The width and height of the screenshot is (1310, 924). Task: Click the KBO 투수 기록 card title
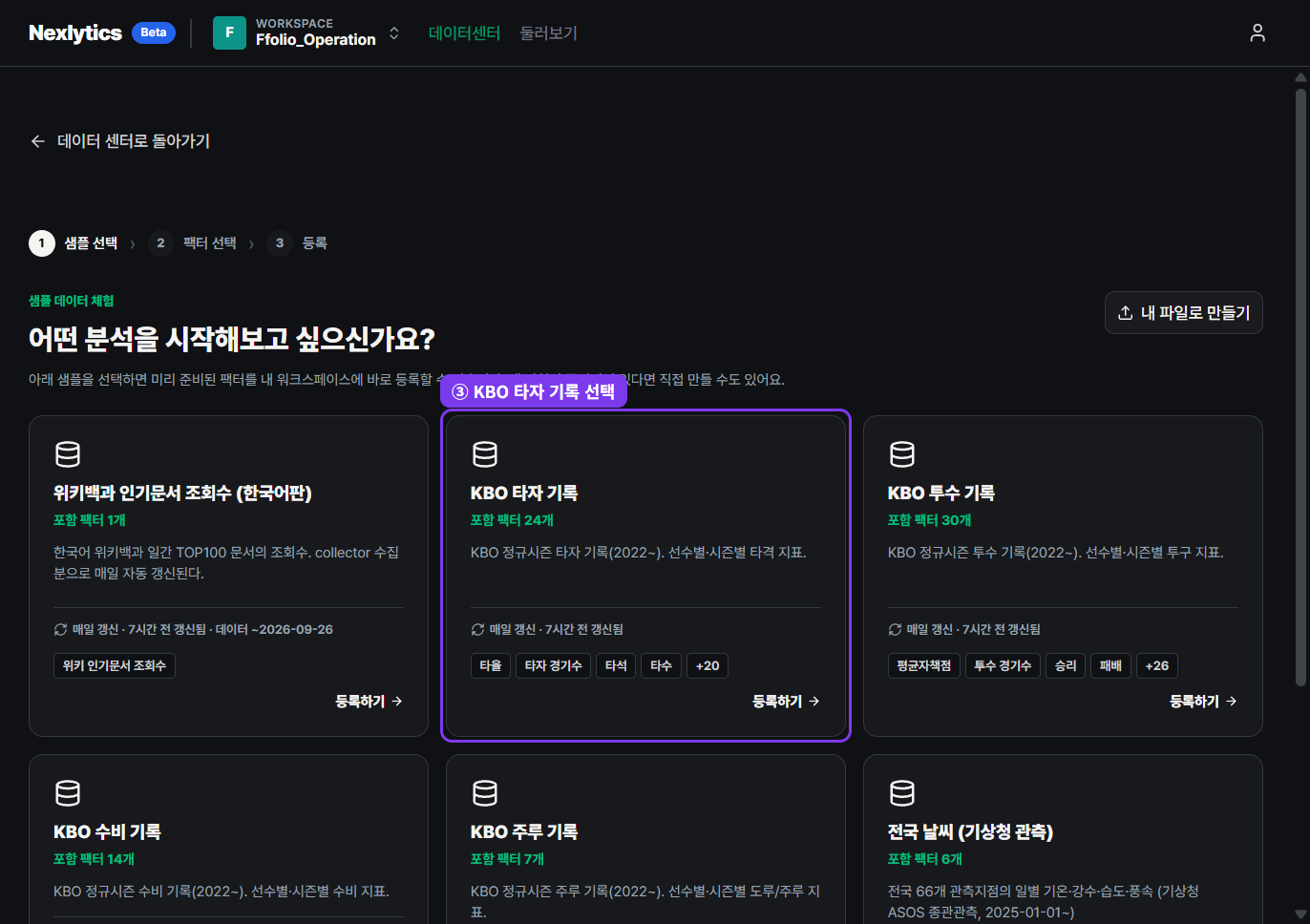[x=941, y=493]
